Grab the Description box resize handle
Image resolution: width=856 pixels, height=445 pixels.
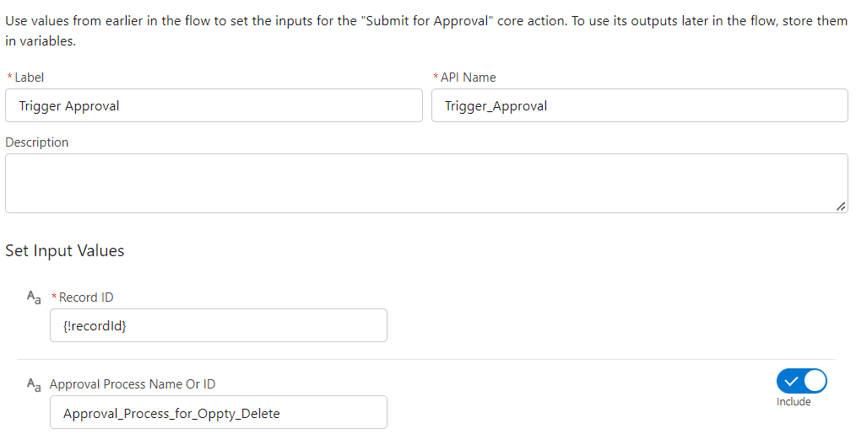(841, 206)
